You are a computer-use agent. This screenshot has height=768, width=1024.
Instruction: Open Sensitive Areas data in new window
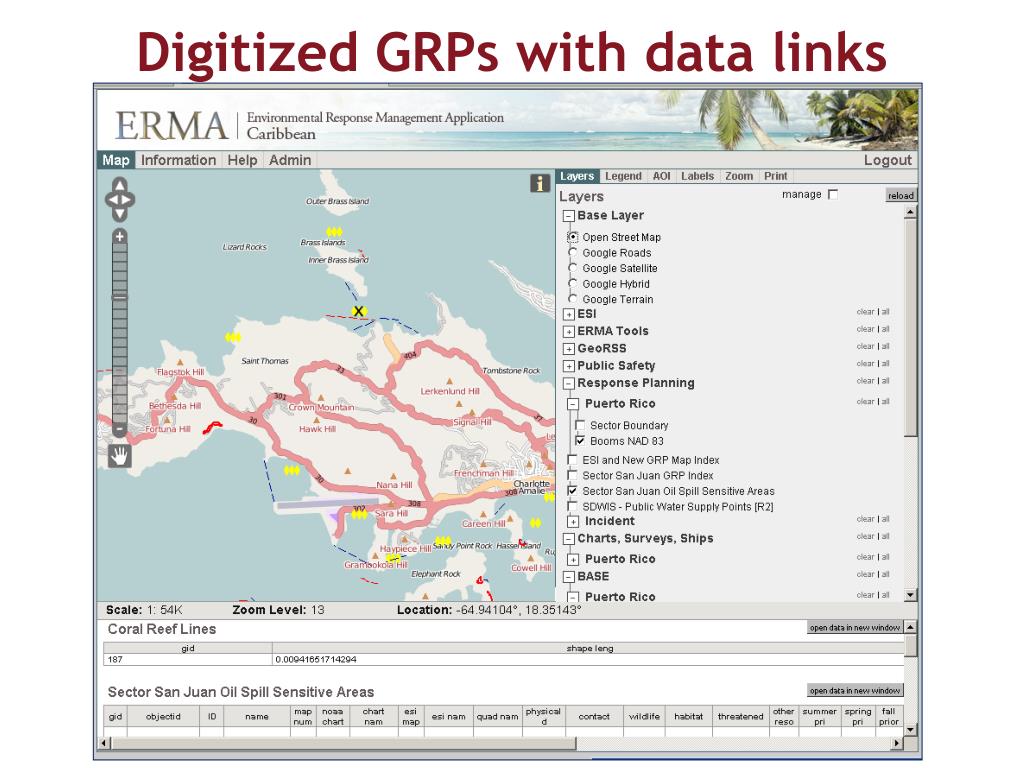[855, 690]
